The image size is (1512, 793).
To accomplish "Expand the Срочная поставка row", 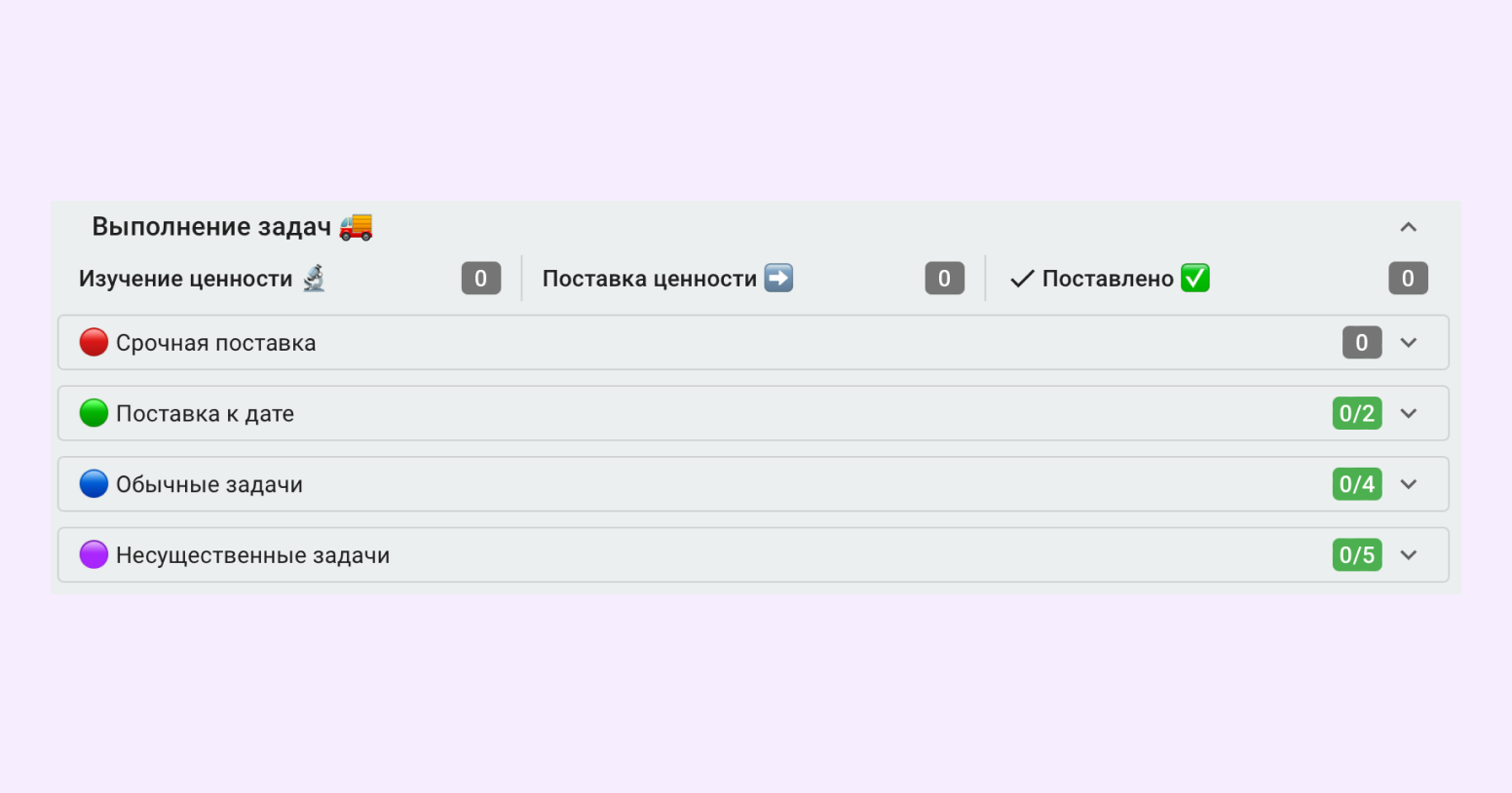I will pyautogui.click(x=1408, y=342).
